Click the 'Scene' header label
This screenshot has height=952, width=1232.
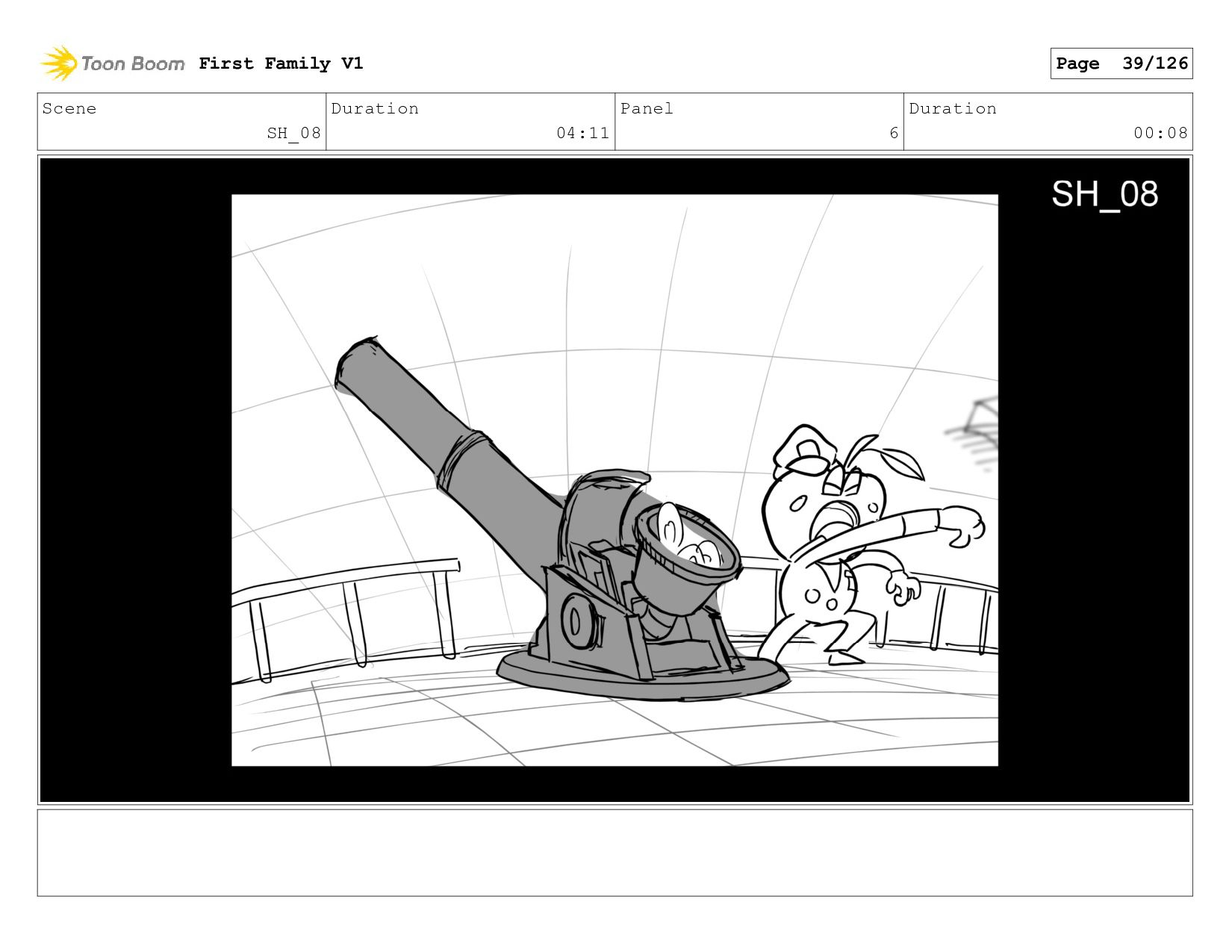pos(69,109)
